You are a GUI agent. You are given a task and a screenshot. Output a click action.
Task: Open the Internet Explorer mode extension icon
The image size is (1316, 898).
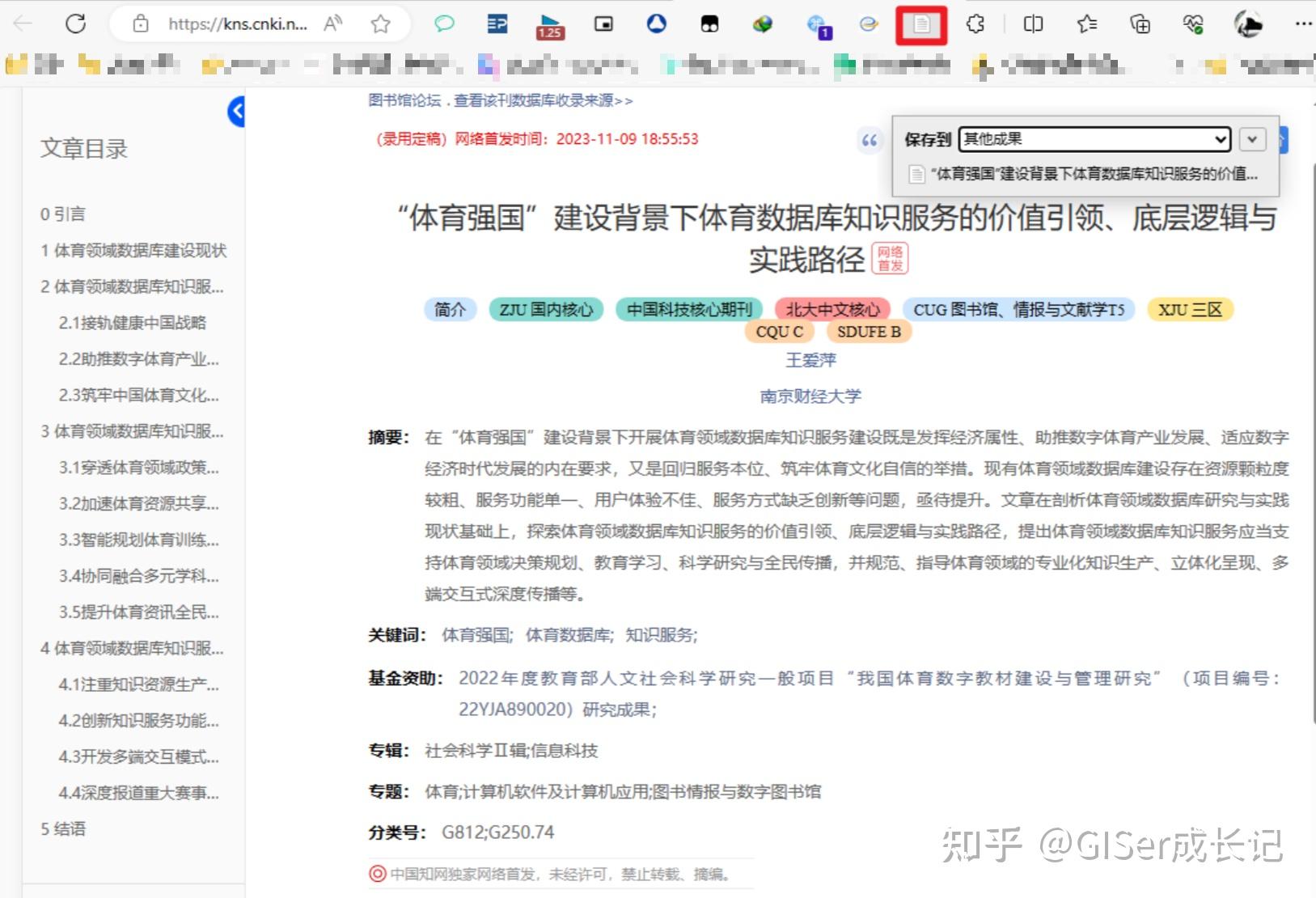(x=870, y=23)
